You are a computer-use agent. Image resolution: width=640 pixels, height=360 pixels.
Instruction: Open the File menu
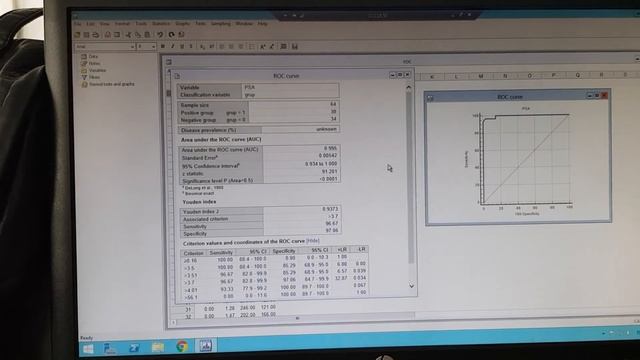[77, 24]
